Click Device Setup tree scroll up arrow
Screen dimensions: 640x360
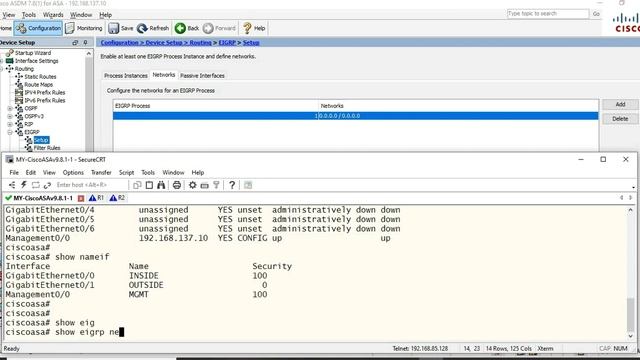coord(89,53)
